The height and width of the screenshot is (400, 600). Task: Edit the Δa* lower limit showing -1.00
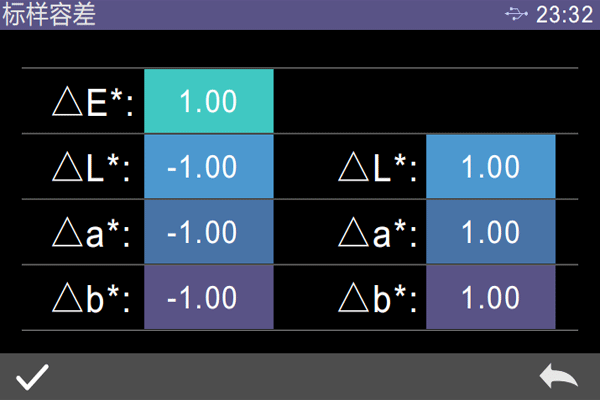tap(208, 232)
